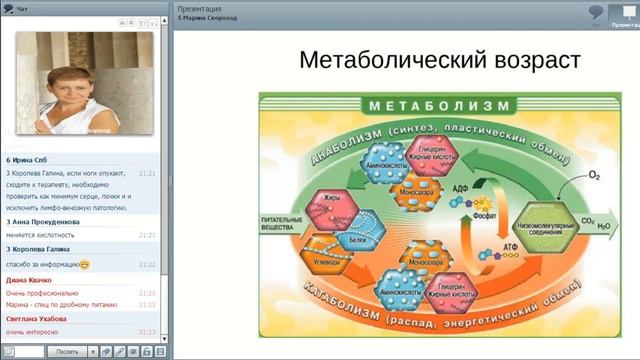Image resolution: width=640 pixels, height=360 pixels.
Task: Click user name 6 Ирина Спб
Action: [27, 160]
